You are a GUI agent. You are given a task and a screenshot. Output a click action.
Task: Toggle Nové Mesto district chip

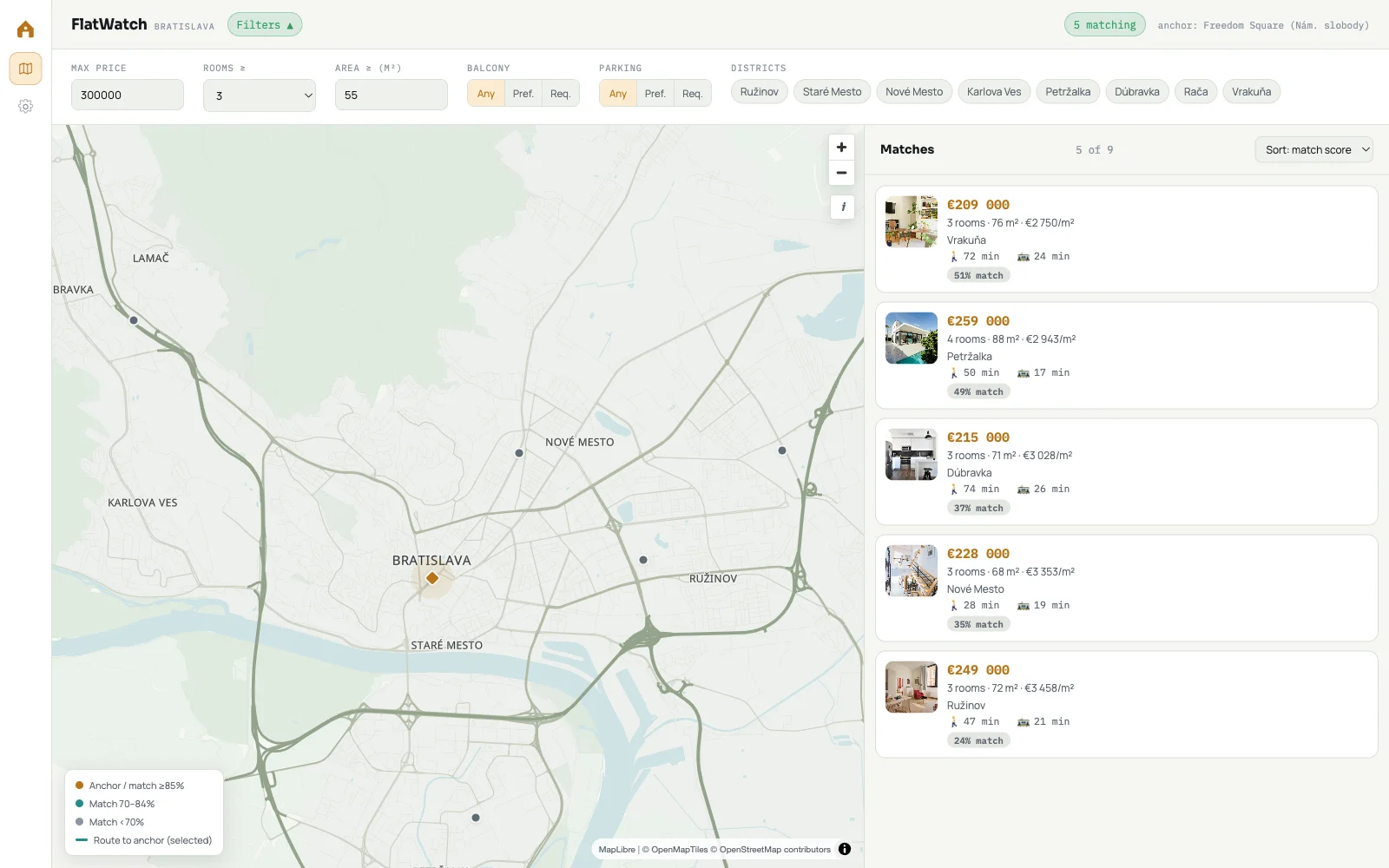tap(914, 92)
